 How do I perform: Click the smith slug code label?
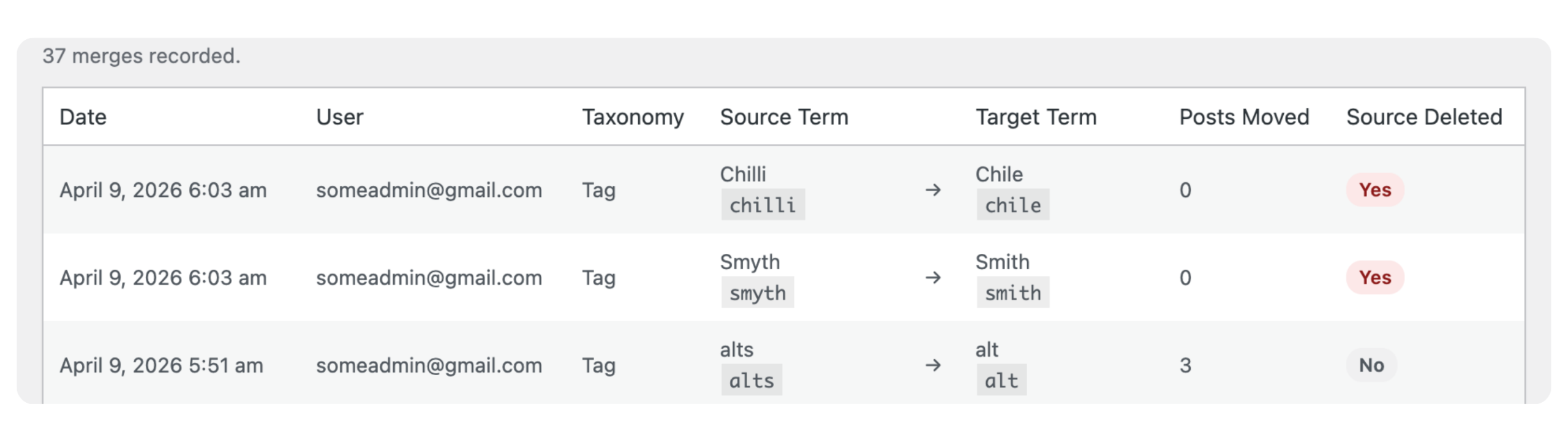pos(1012,293)
